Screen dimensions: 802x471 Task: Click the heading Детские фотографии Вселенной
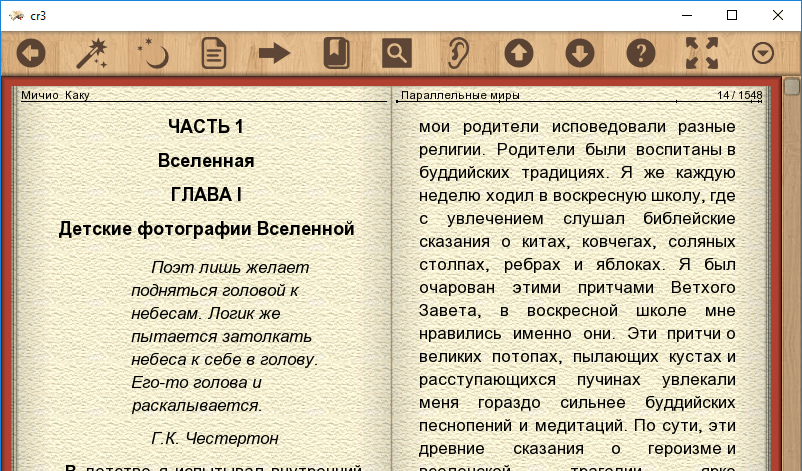tap(206, 229)
